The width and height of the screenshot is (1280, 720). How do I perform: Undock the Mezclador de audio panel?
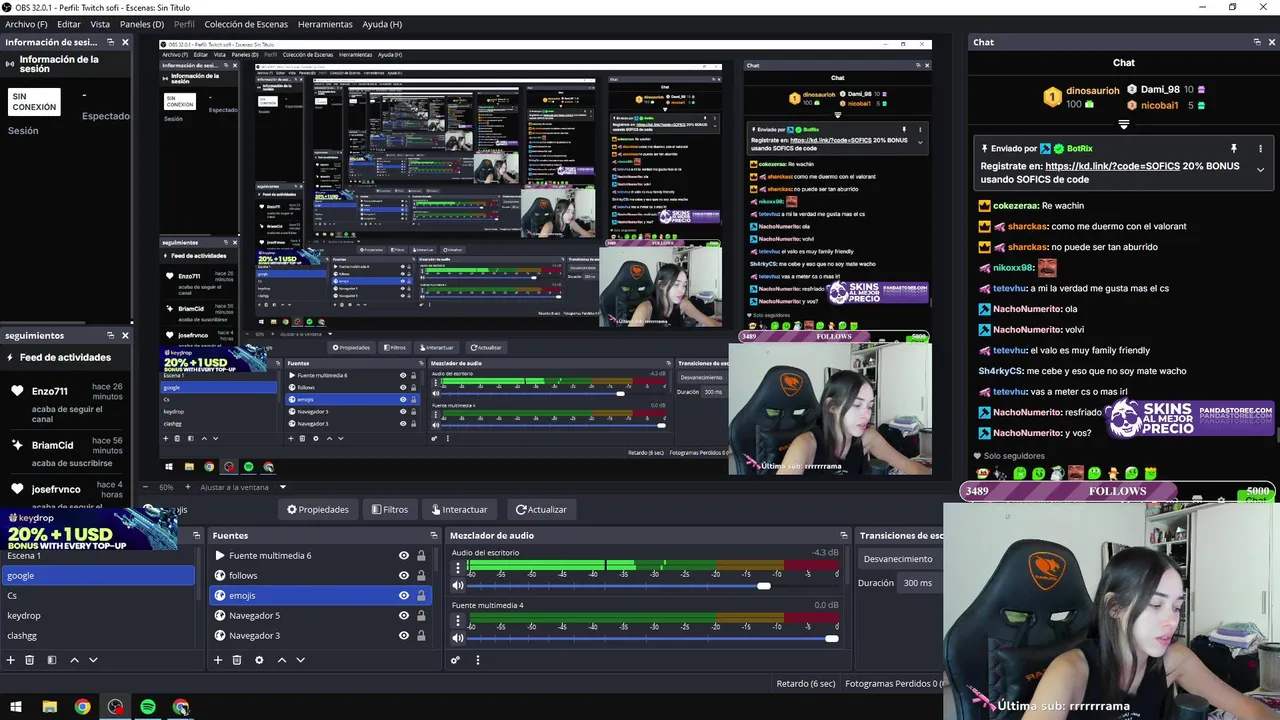tap(843, 535)
